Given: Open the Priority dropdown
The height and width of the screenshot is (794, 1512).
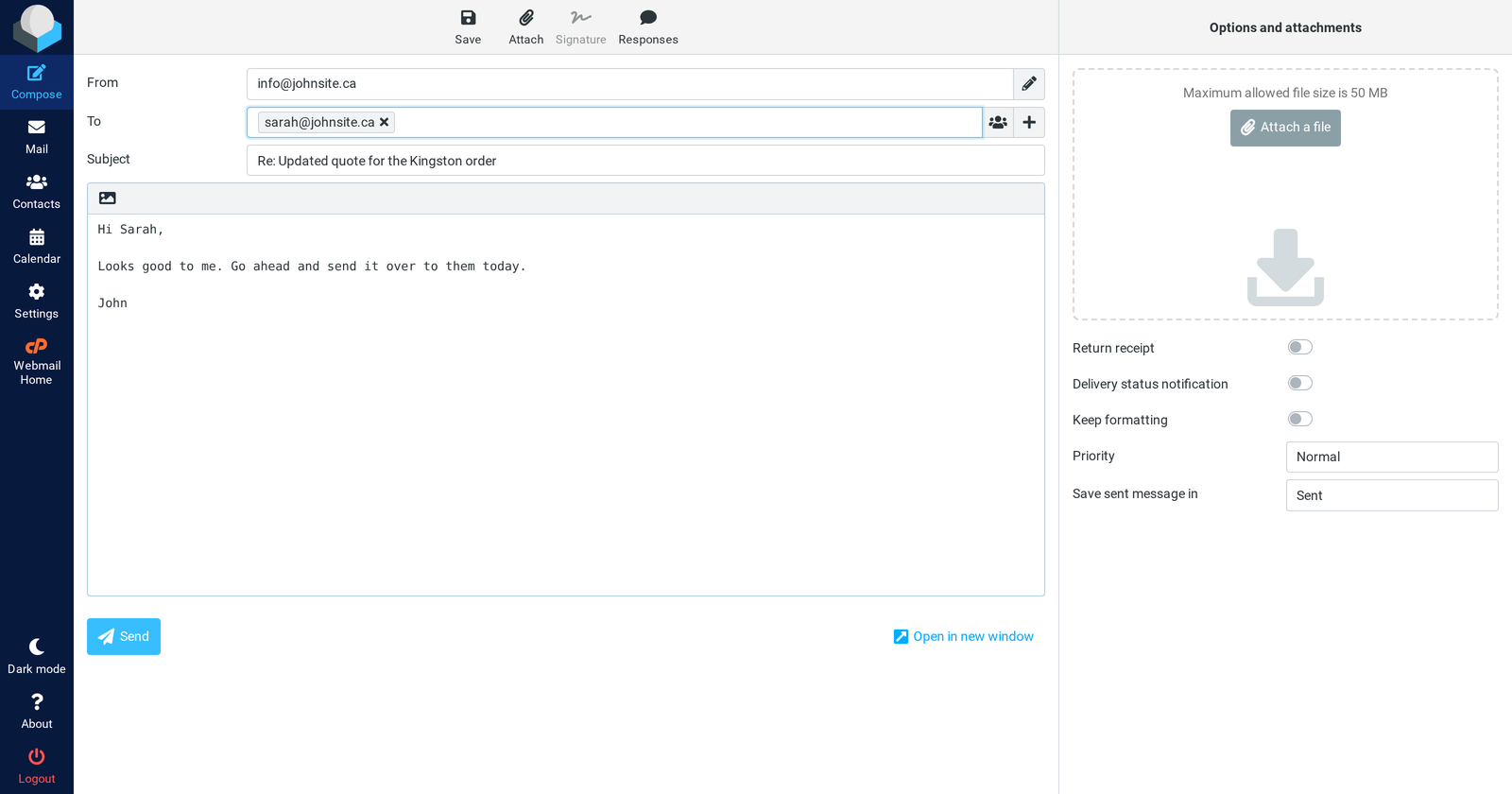Looking at the screenshot, I should pyautogui.click(x=1392, y=457).
